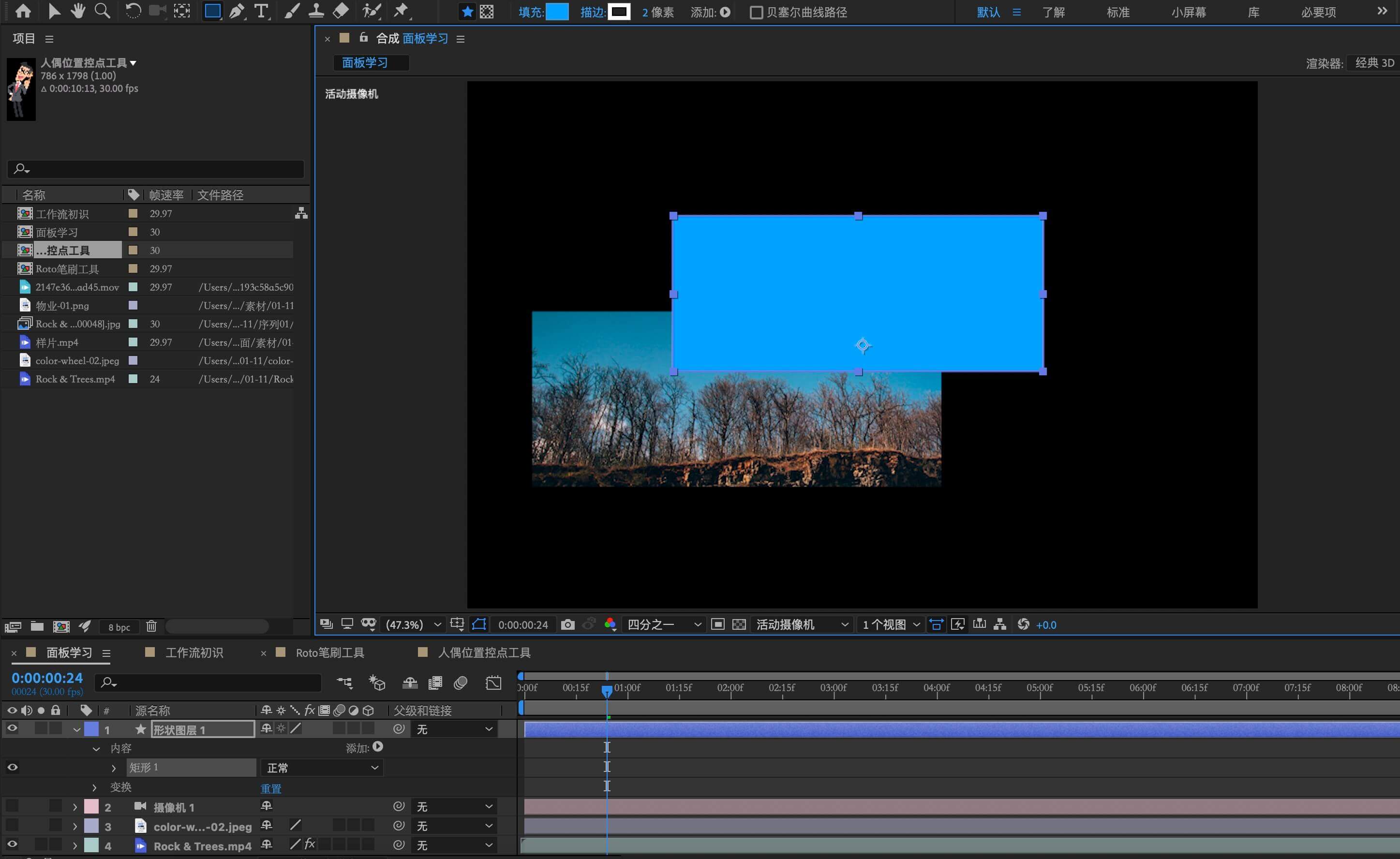Image resolution: width=1400 pixels, height=859 pixels.
Task: Toggle visibility of 形状图层 1
Action: [12, 728]
